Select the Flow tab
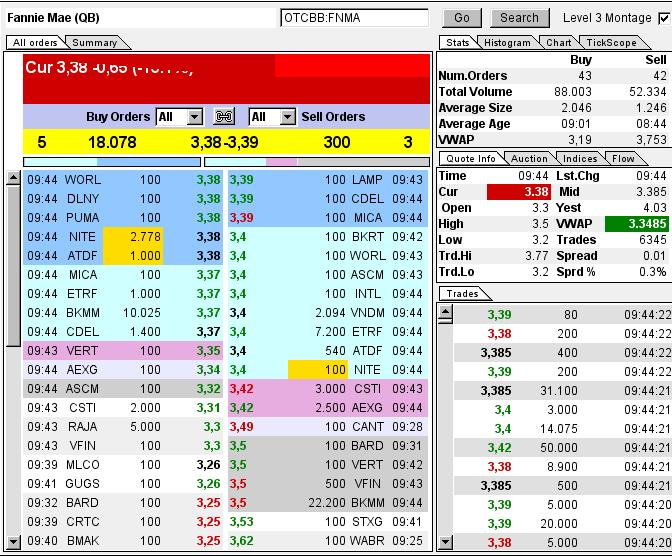This screenshot has width=672, height=556. point(624,159)
